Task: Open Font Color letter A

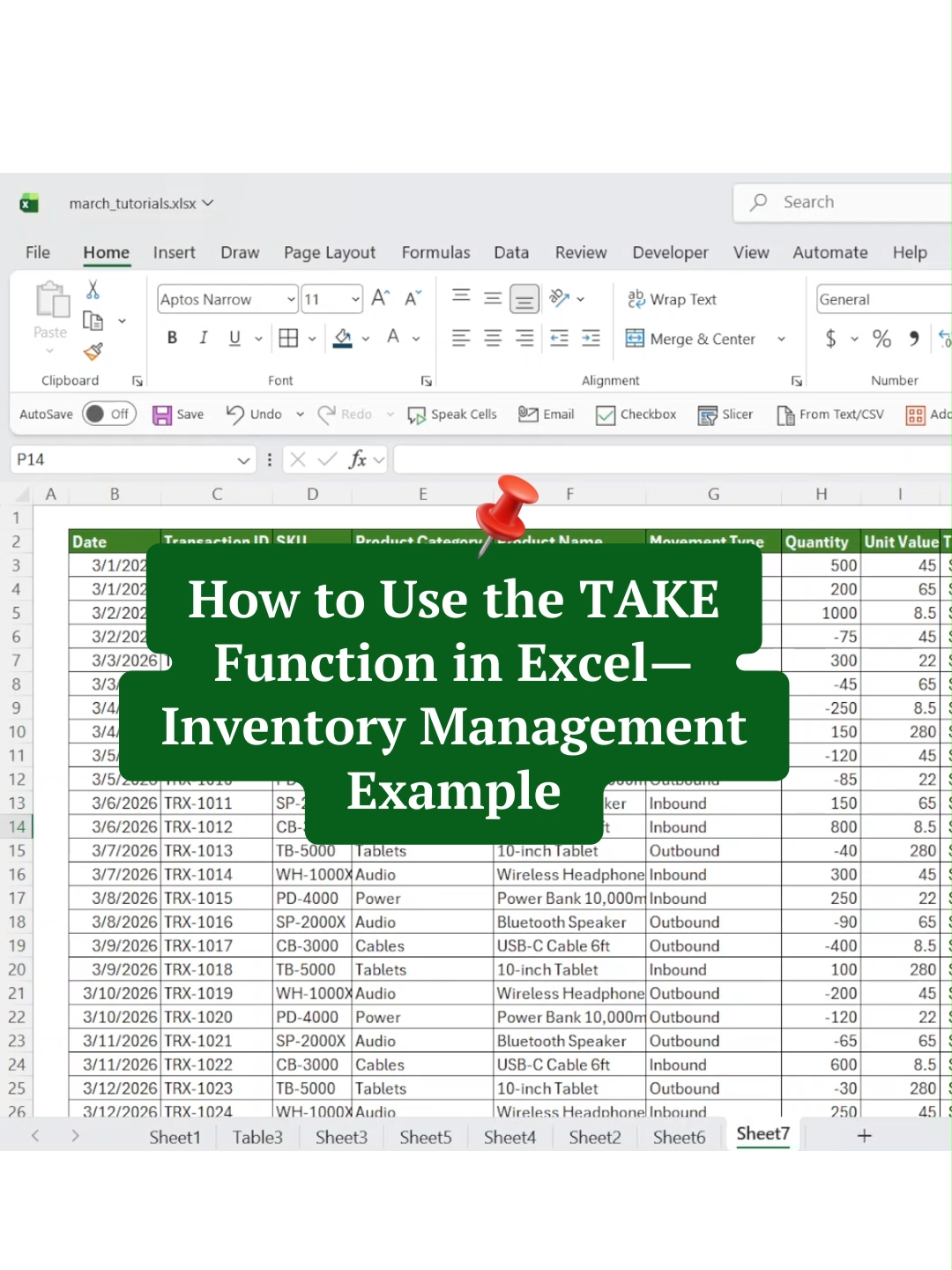Action: pyautogui.click(x=393, y=338)
